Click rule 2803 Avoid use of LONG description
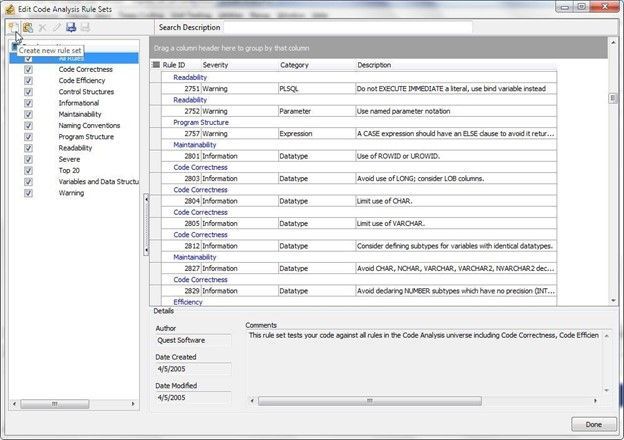This screenshot has height=440, width=624. tap(420, 179)
